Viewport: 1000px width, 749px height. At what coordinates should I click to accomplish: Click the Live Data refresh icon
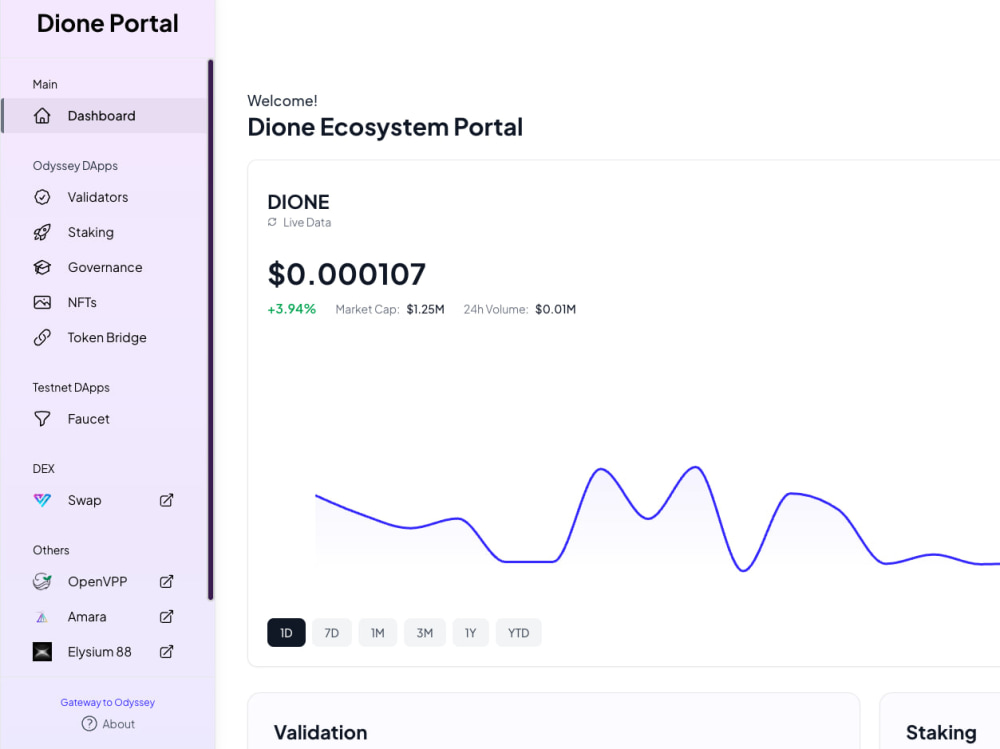[272, 222]
